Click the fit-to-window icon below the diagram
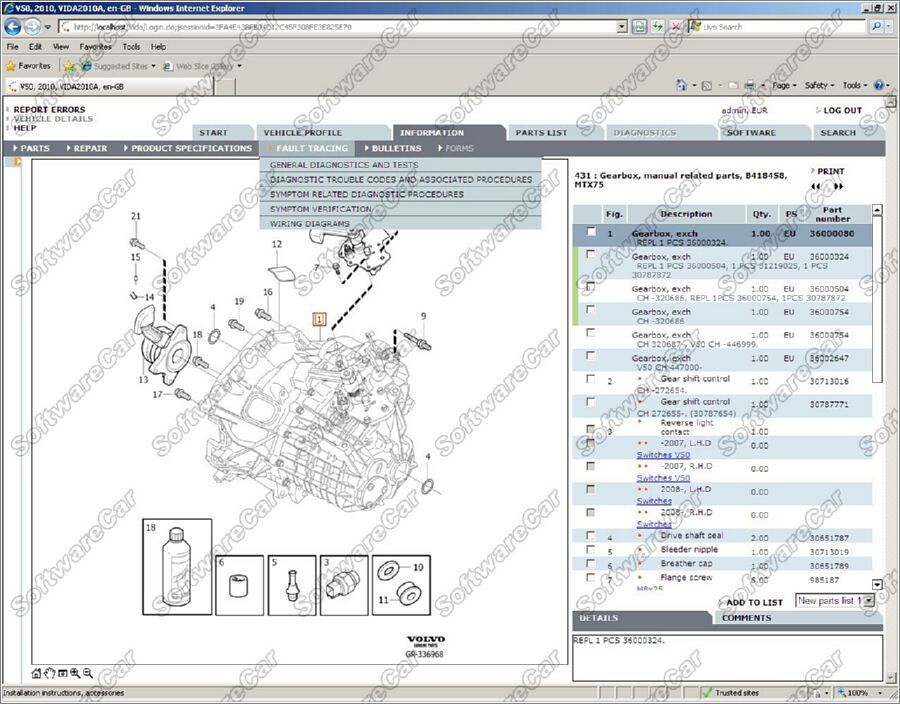The height and width of the screenshot is (704, 900). click(x=62, y=673)
